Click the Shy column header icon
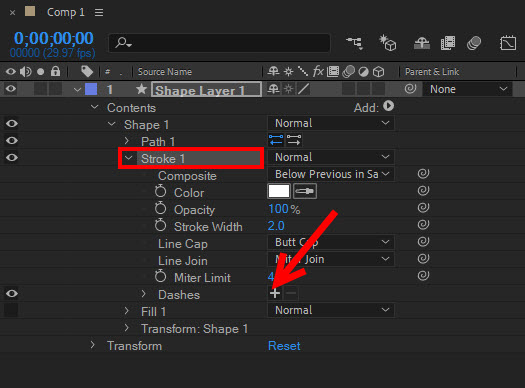Image resolution: width=525 pixels, height=388 pixels. 273,71
